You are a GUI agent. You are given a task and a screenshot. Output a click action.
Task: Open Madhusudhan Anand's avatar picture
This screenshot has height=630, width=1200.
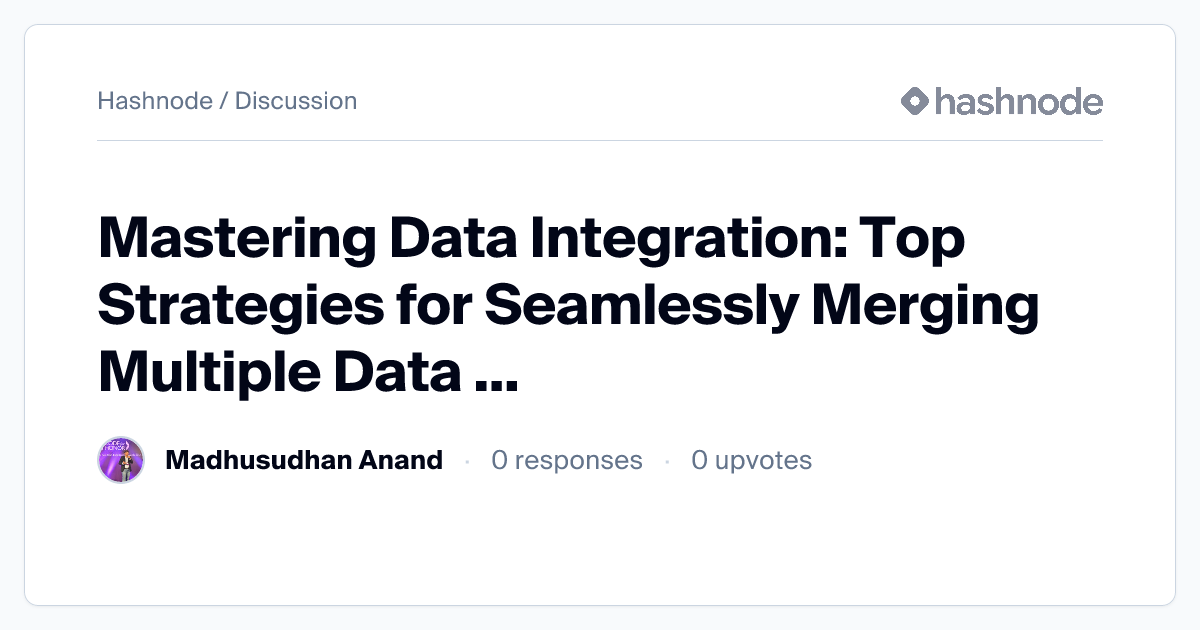[x=121, y=460]
